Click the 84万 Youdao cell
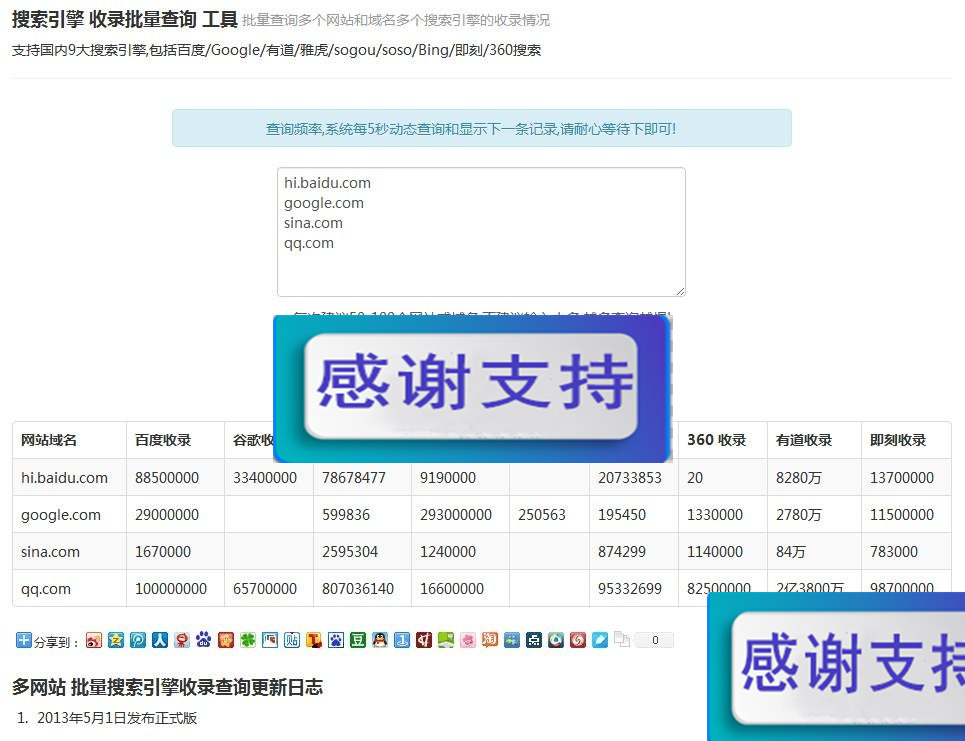 pyautogui.click(x=791, y=551)
